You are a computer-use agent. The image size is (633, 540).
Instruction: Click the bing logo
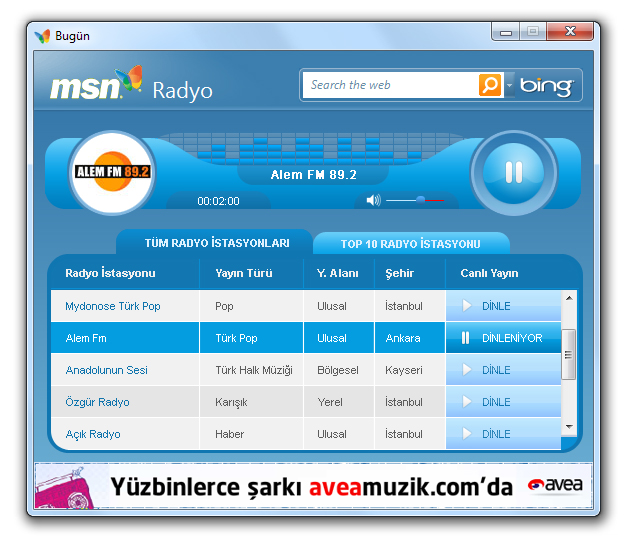pos(546,86)
